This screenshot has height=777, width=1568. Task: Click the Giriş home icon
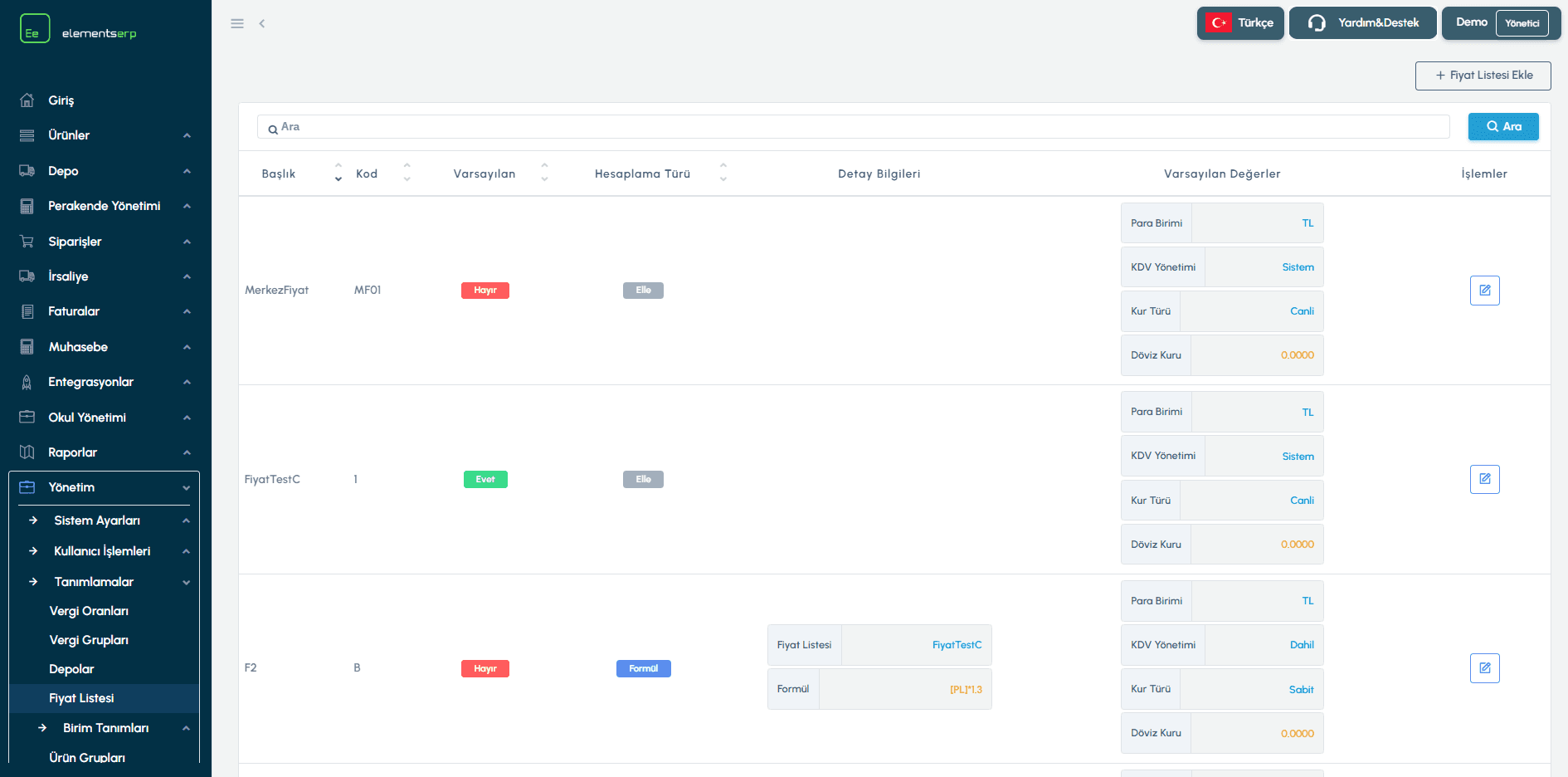[x=27, y=100]
